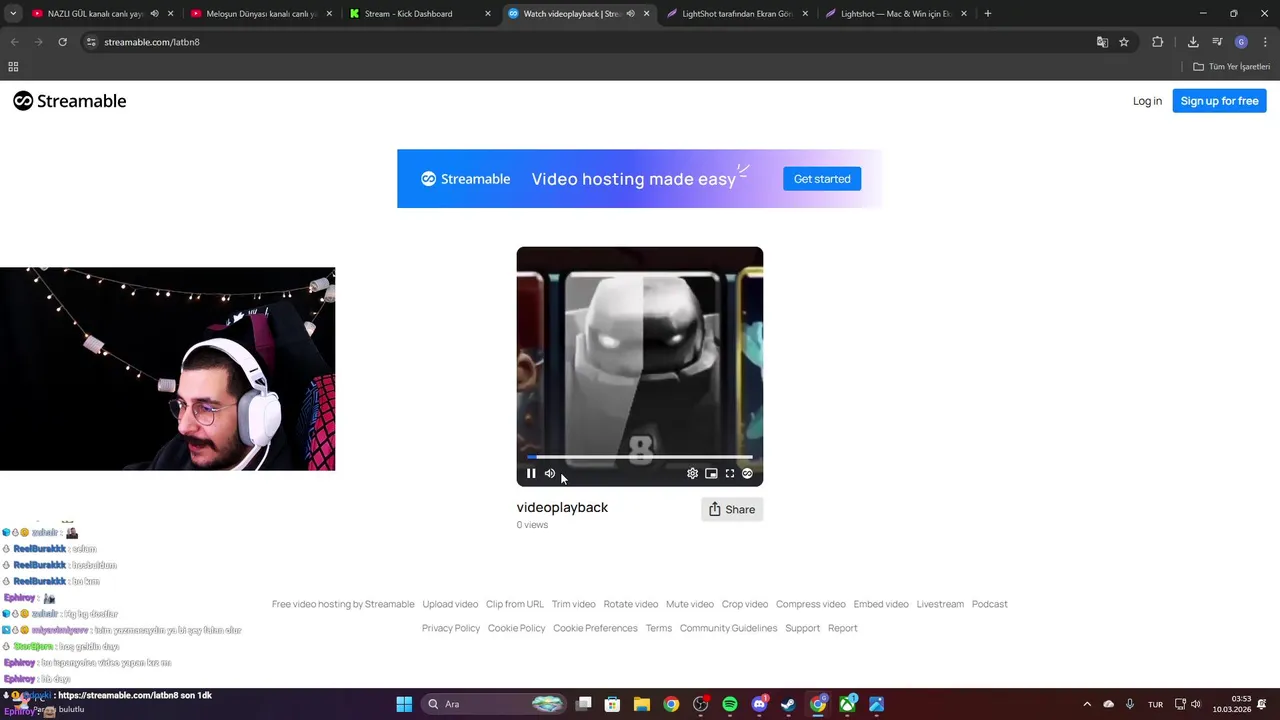The image size is (1280, 720).
Task: Open Cookie Preferences link
Action: (x=595, y=628)
